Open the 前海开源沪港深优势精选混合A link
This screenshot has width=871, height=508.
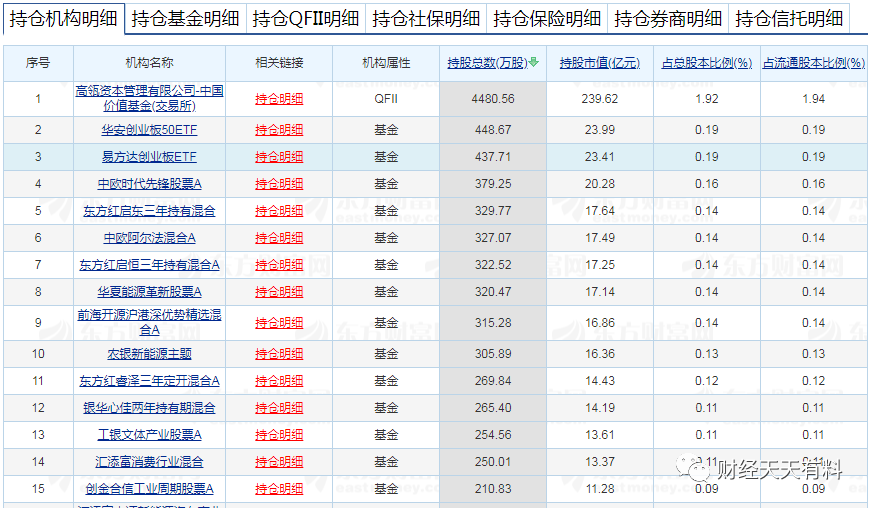pos(149,323)
